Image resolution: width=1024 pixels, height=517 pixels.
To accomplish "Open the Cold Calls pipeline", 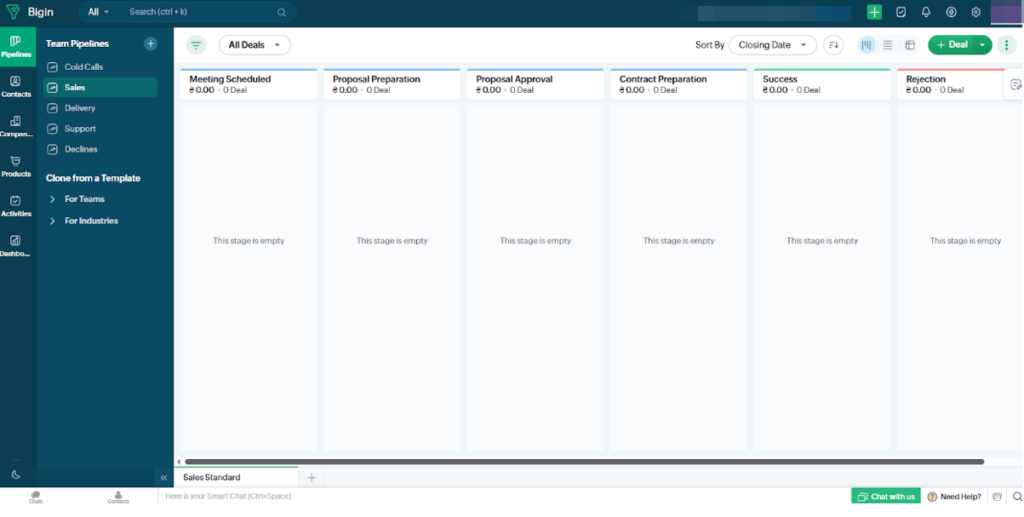I will point(84,67).
